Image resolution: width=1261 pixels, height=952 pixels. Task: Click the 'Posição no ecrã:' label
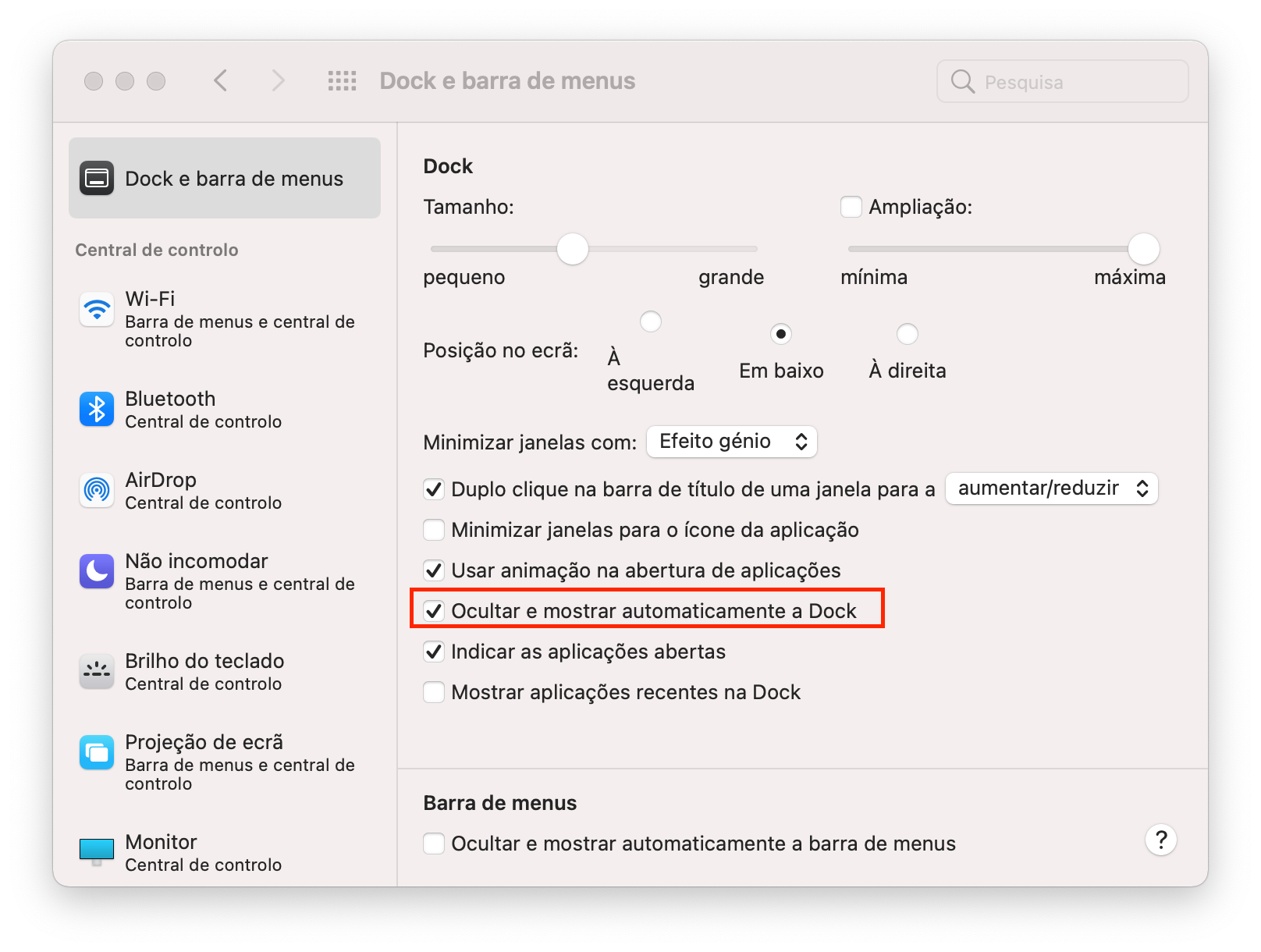point(501,350)
